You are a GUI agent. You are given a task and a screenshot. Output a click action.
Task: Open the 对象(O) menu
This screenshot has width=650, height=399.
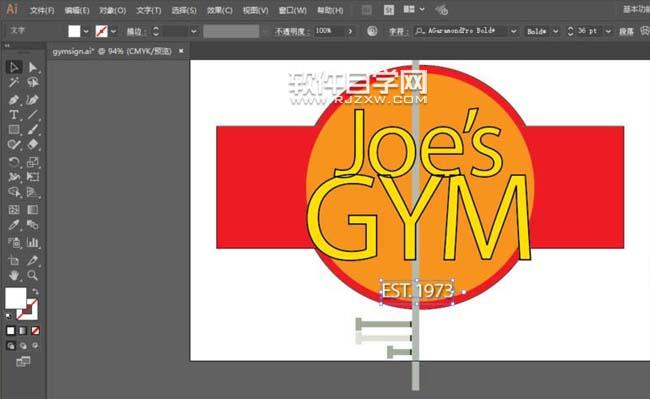tap(113, 10)
